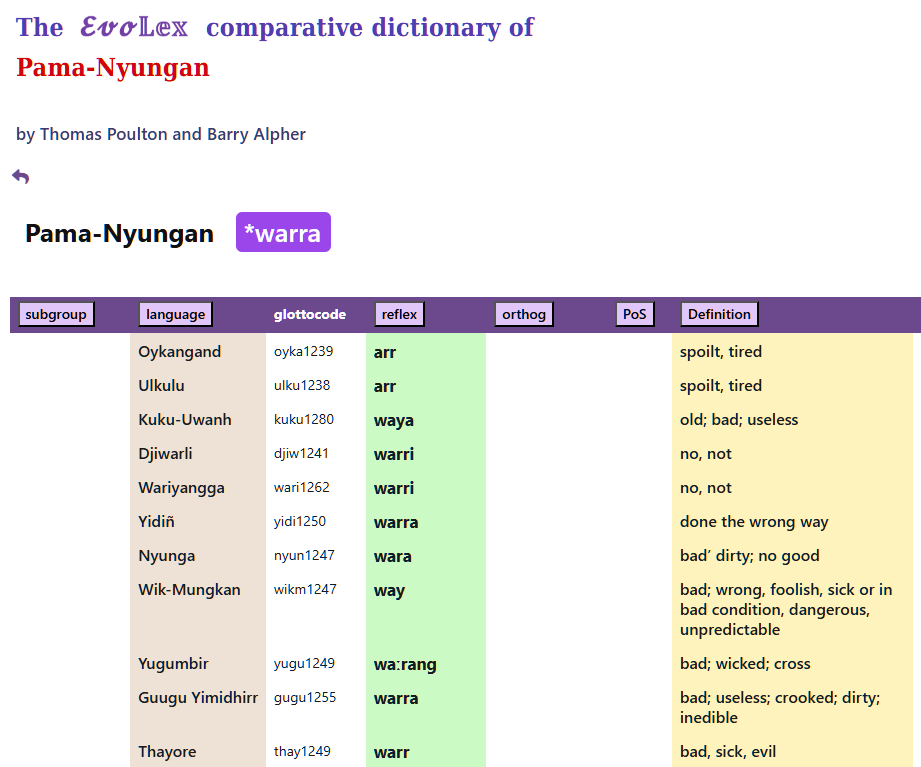Select the Yidiñ language cell
Screen dimensions: 921x767
click(x=156, y=522)
